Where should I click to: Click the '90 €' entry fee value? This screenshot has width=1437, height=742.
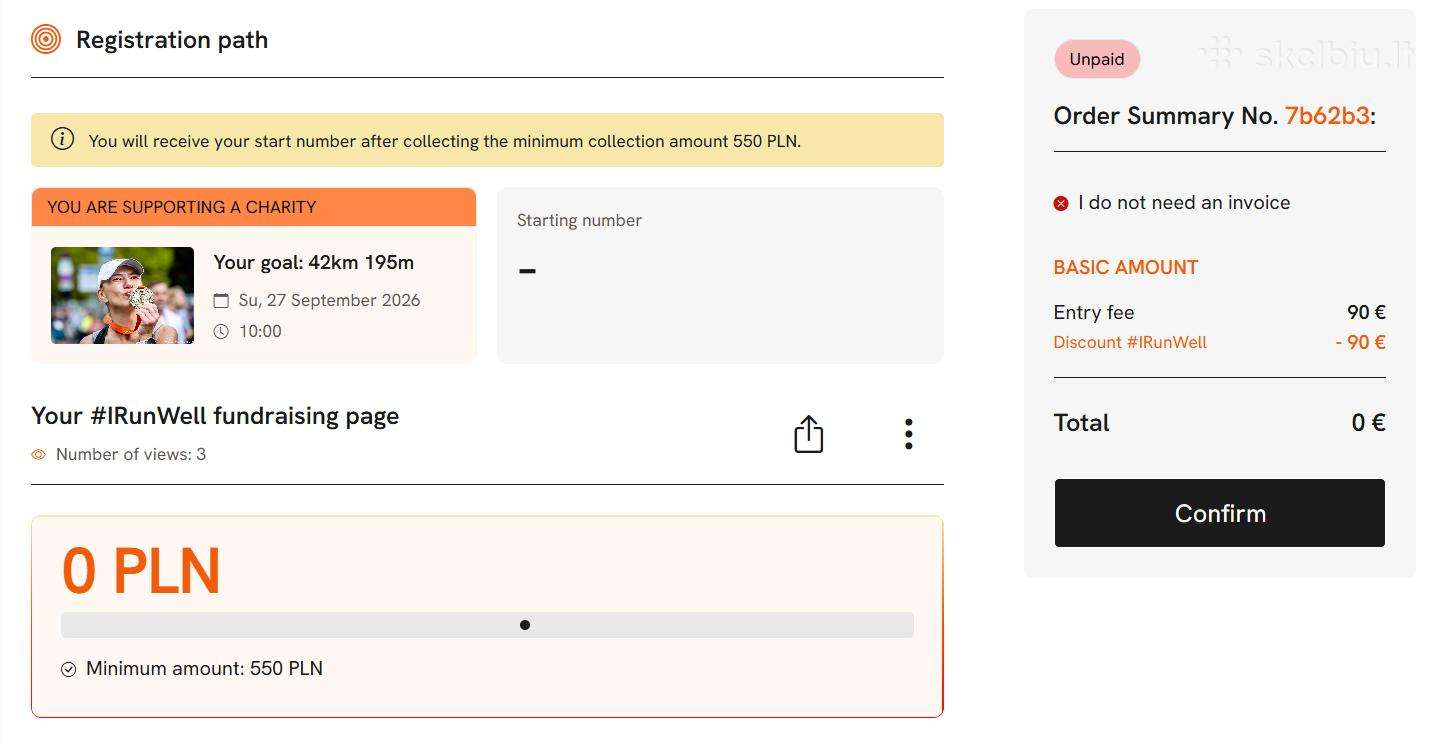click(1366, 313)
